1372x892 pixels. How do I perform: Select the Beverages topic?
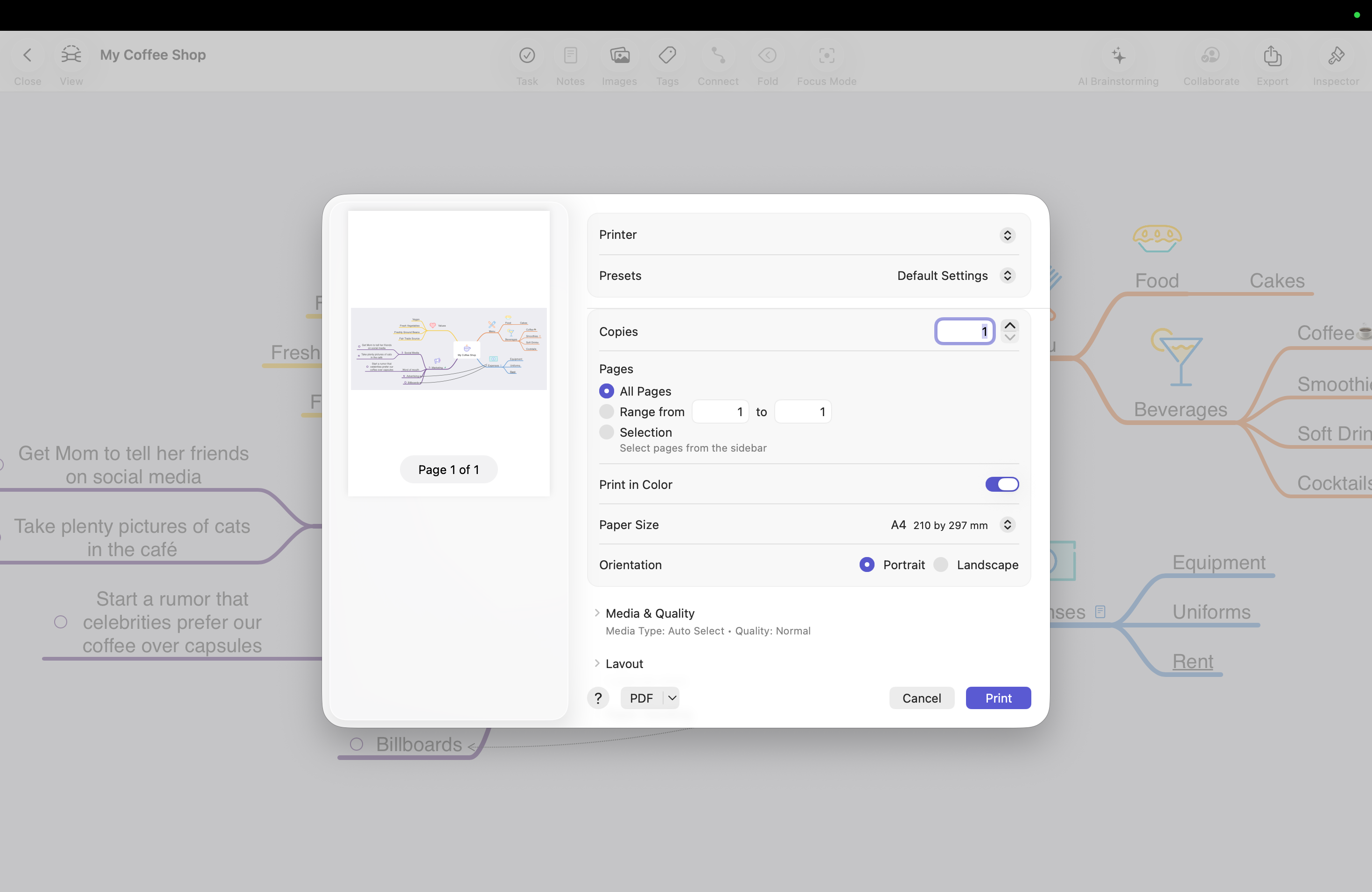[x=1180, y=409]
